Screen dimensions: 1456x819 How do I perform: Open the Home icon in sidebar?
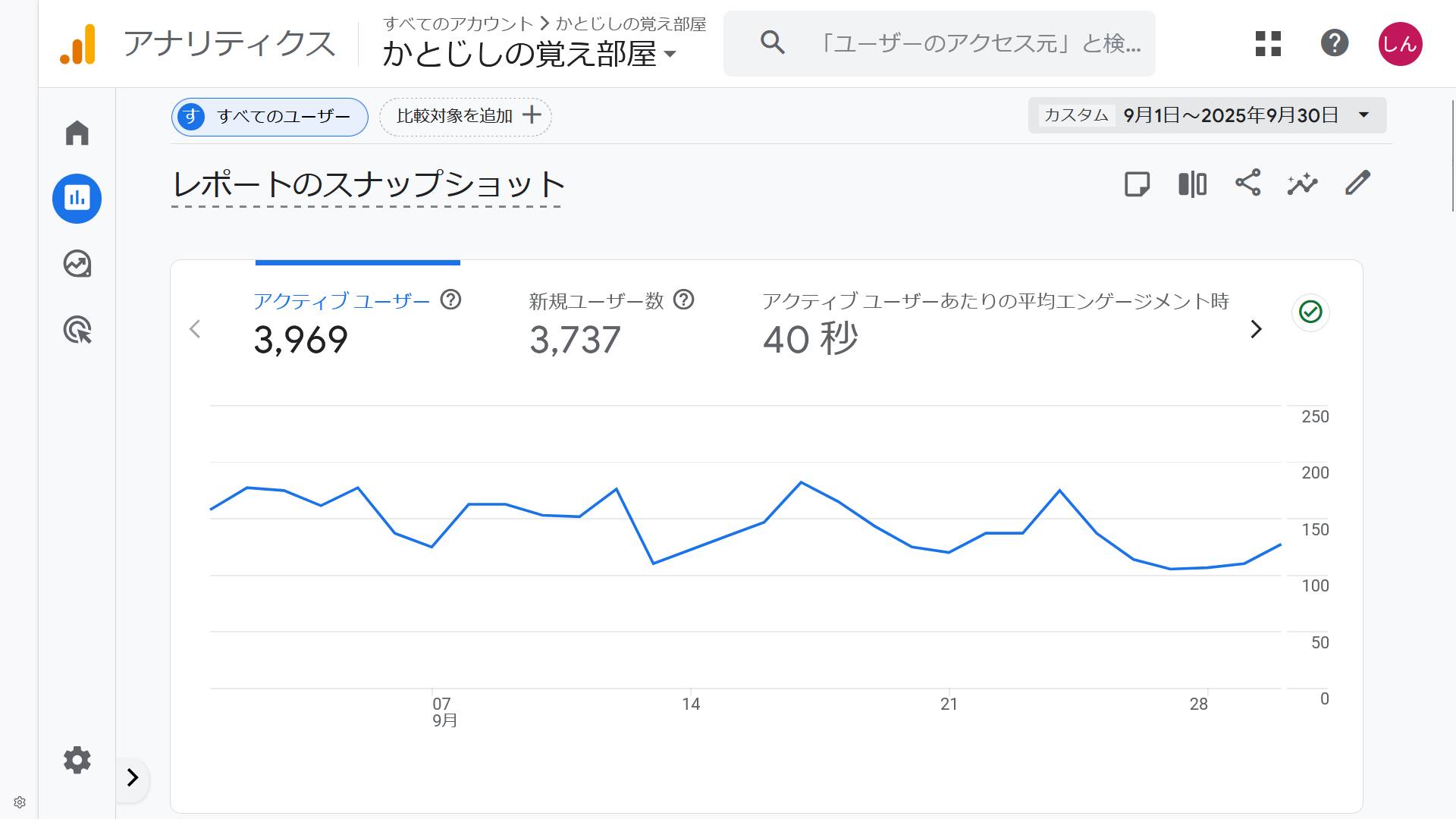77,133
